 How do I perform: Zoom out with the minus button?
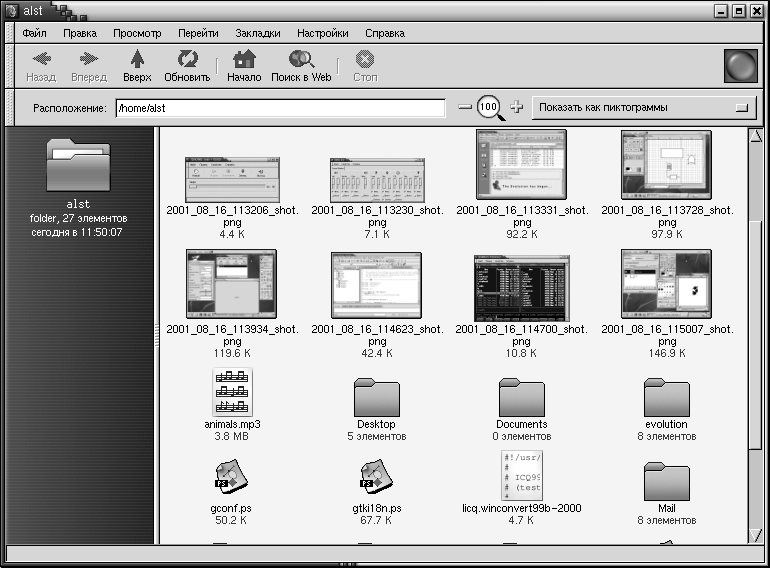465,107
